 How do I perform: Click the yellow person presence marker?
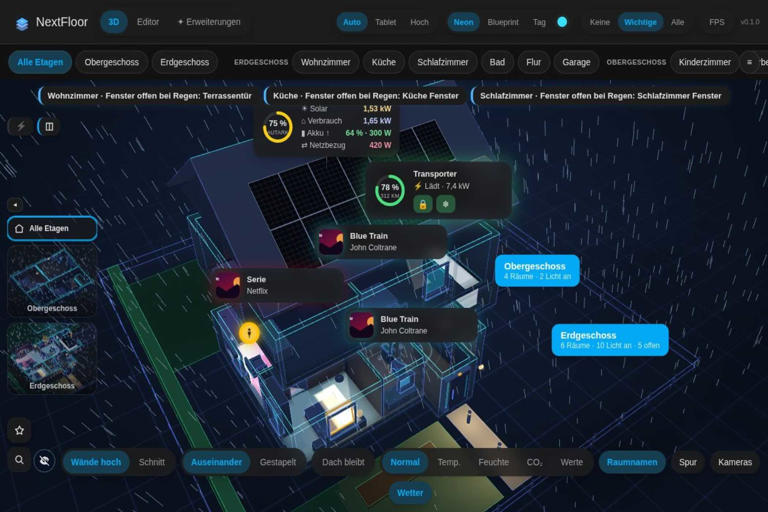click(249, 333)
